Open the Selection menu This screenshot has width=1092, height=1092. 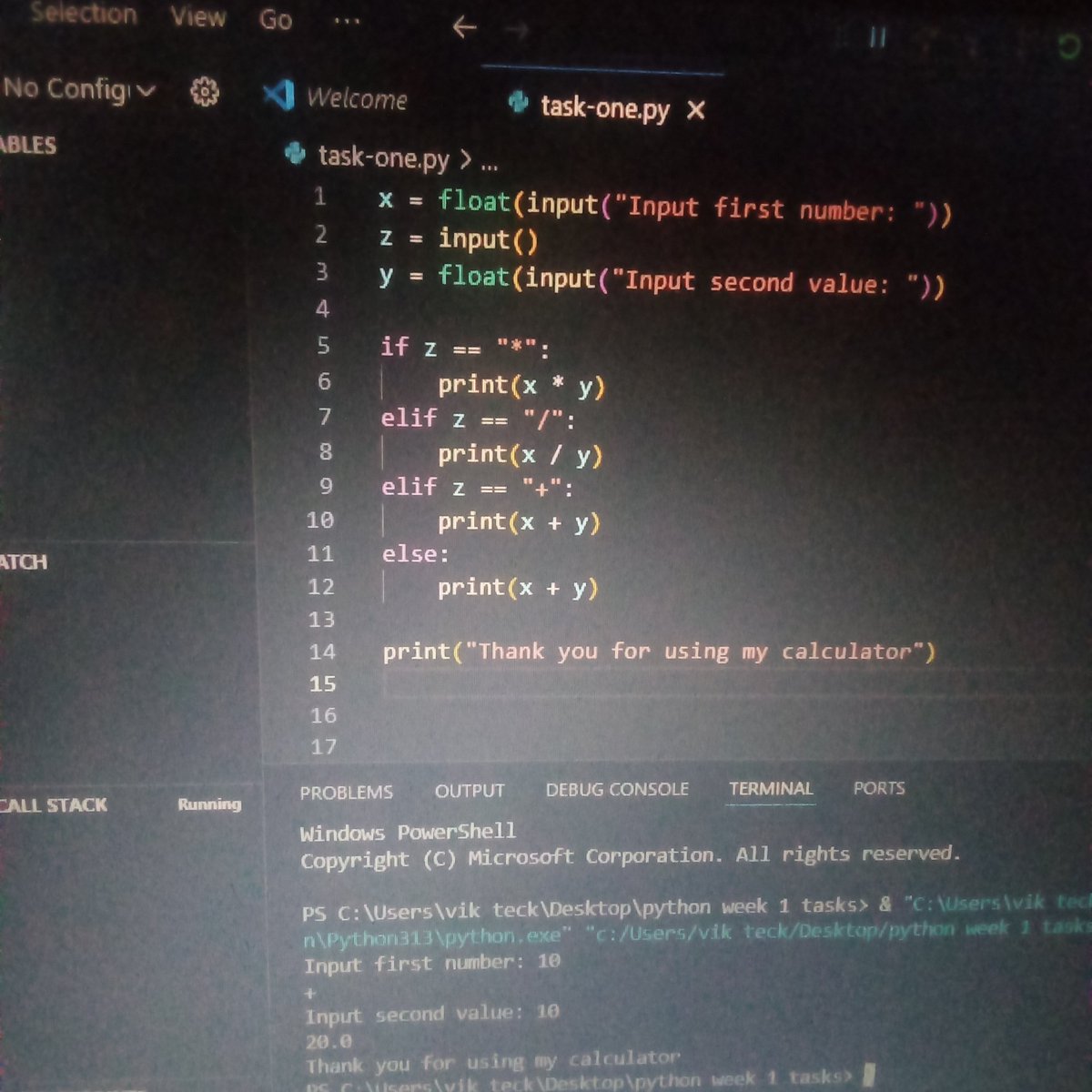click(x=85, y=15)
